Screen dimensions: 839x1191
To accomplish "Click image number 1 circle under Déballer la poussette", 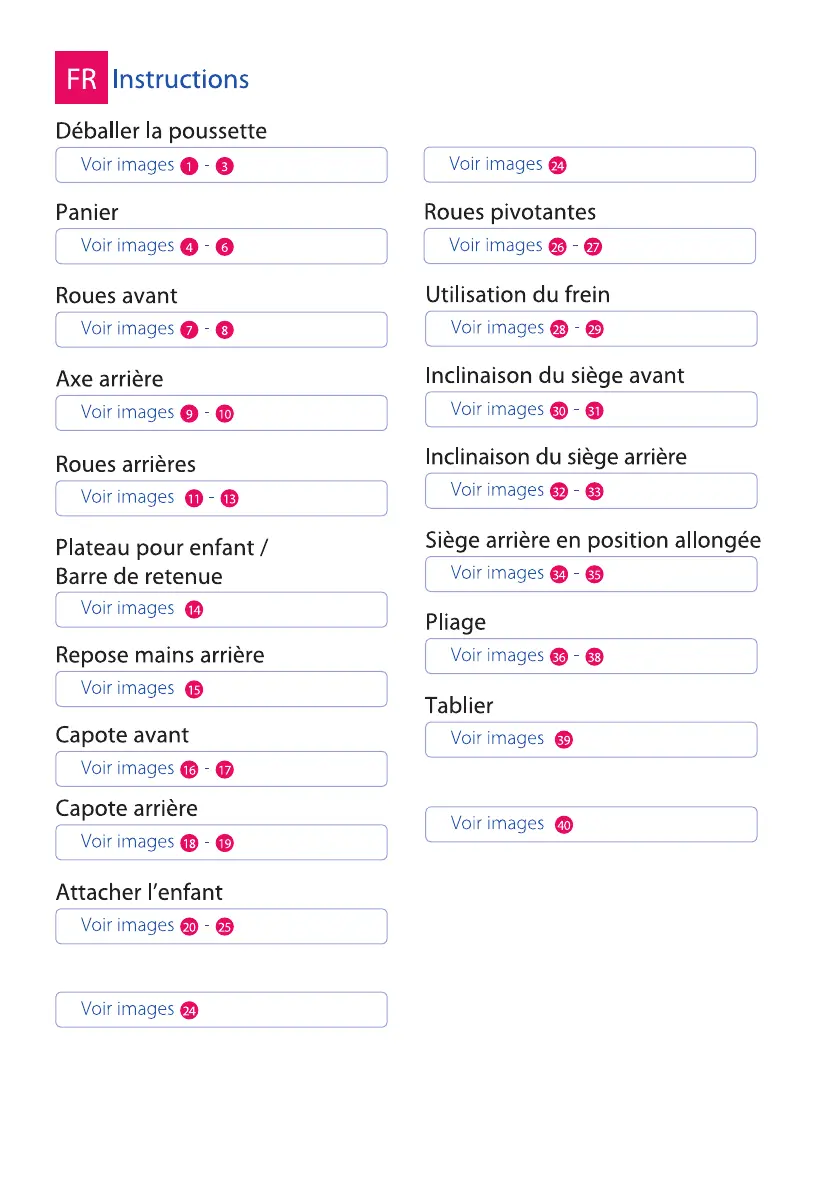I will pyautogui.click(x=188, y=166).
